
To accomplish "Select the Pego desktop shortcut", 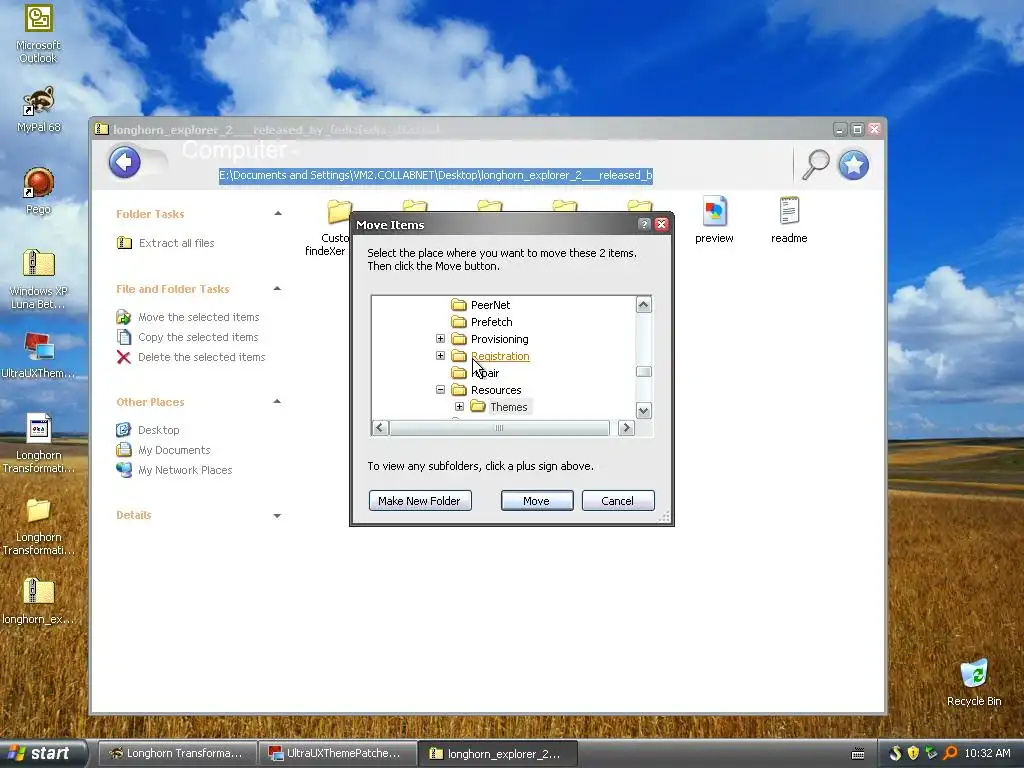I will point(39,191).
